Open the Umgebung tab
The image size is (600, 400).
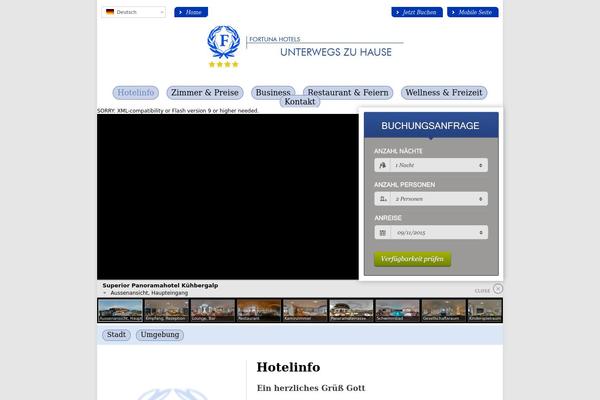click(160, 335)
